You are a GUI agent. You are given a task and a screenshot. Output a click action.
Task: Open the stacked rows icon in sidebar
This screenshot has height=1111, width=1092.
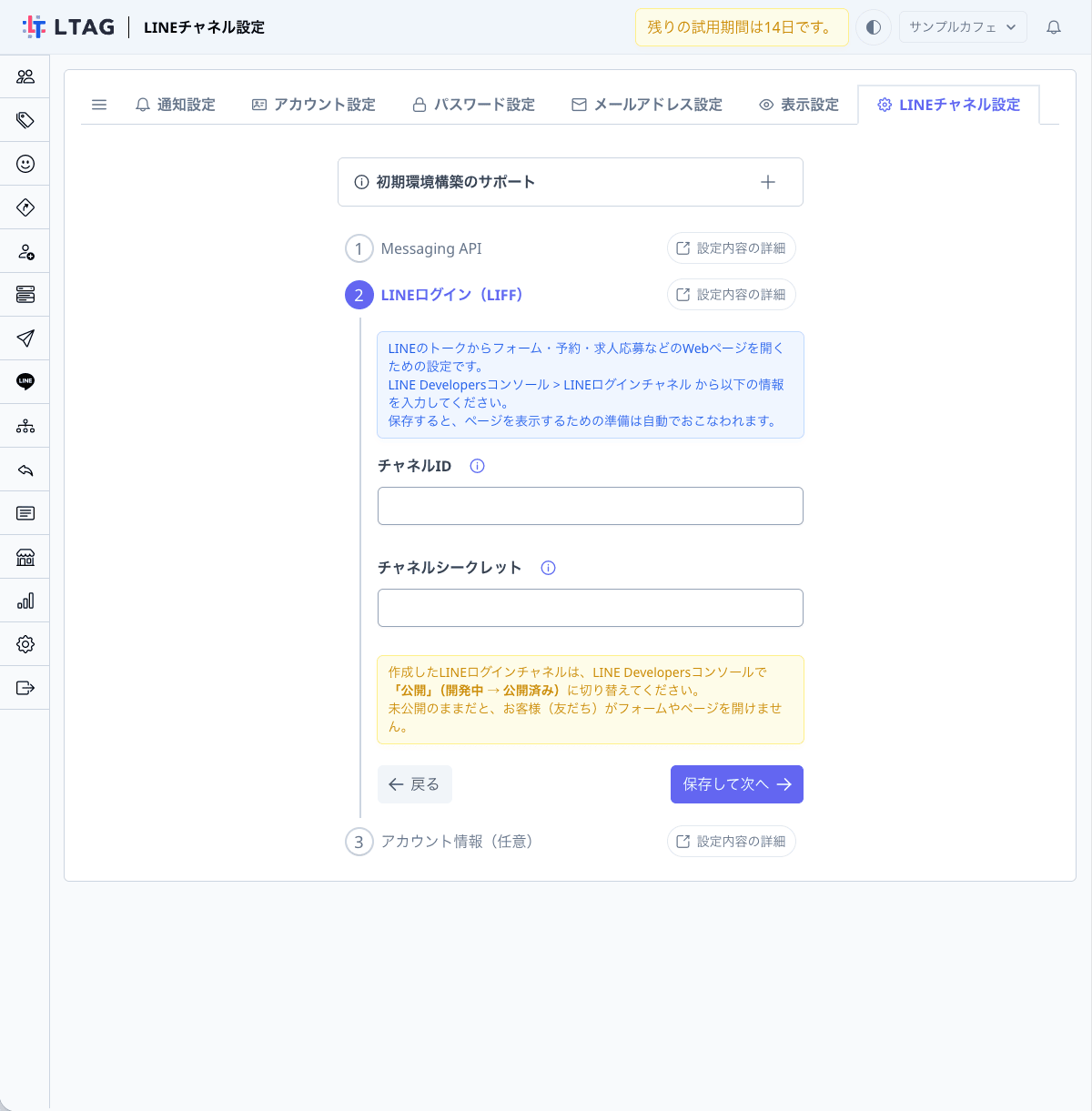click(25, 295)
